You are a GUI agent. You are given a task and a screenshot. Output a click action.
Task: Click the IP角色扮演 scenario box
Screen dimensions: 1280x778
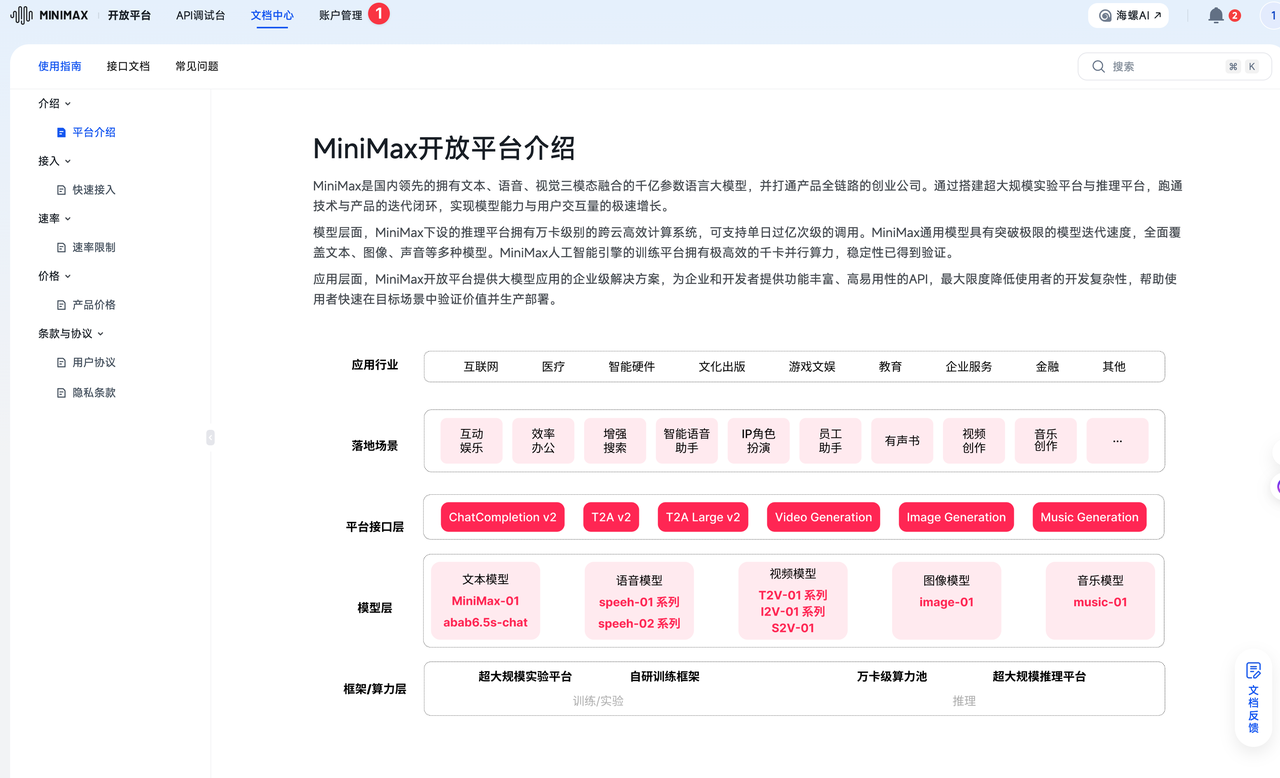pos(759,441)
